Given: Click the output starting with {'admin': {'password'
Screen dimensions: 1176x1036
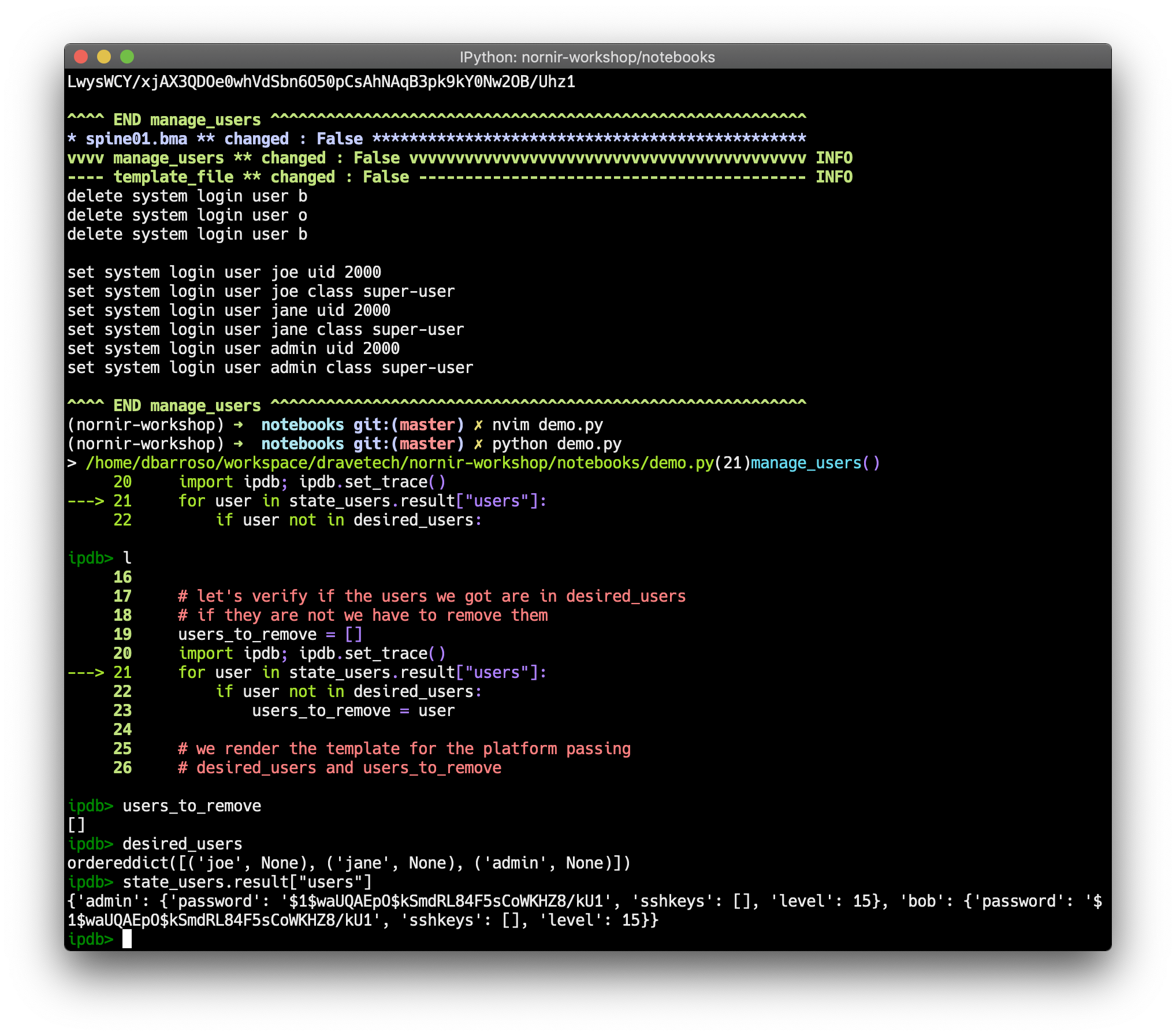Looking at the screenshot, I should 585,911.
